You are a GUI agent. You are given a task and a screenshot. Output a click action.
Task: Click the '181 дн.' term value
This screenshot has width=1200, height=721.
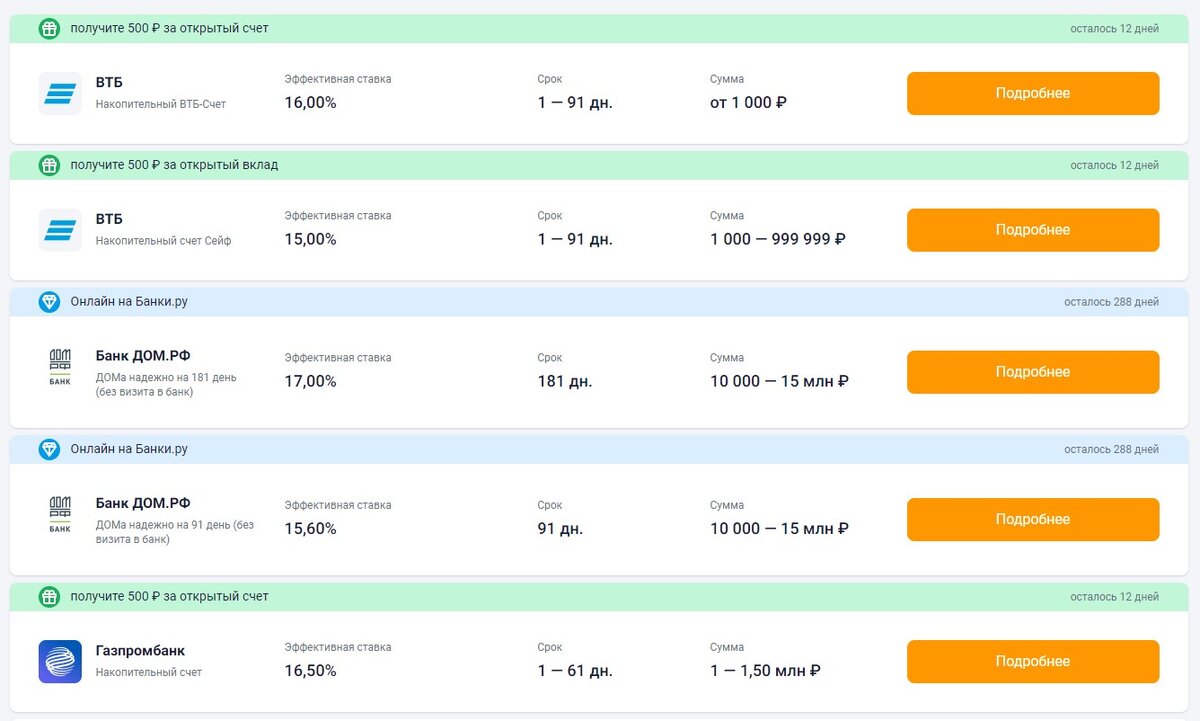[x=565, y=381]
